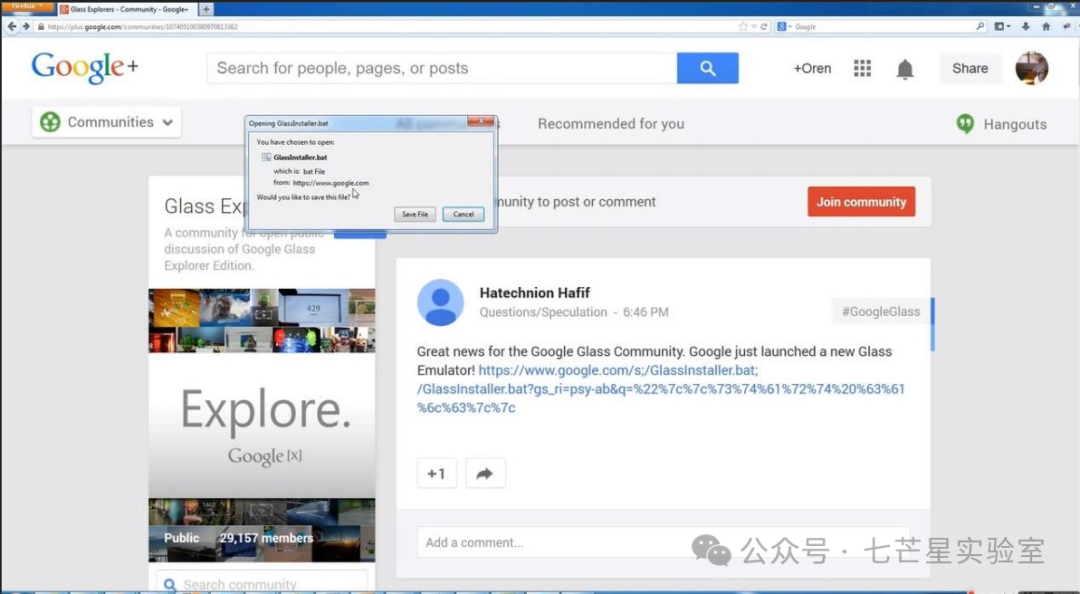Share the post with arrow icon

(485, 473)
